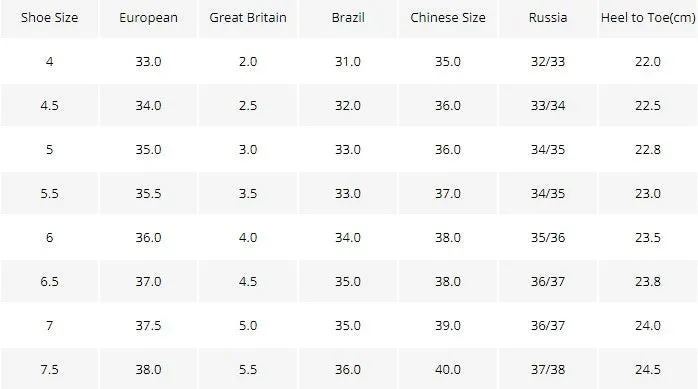Select Great Britain value 3.0
Screen dimensions: 698x389
click(248, 150)
